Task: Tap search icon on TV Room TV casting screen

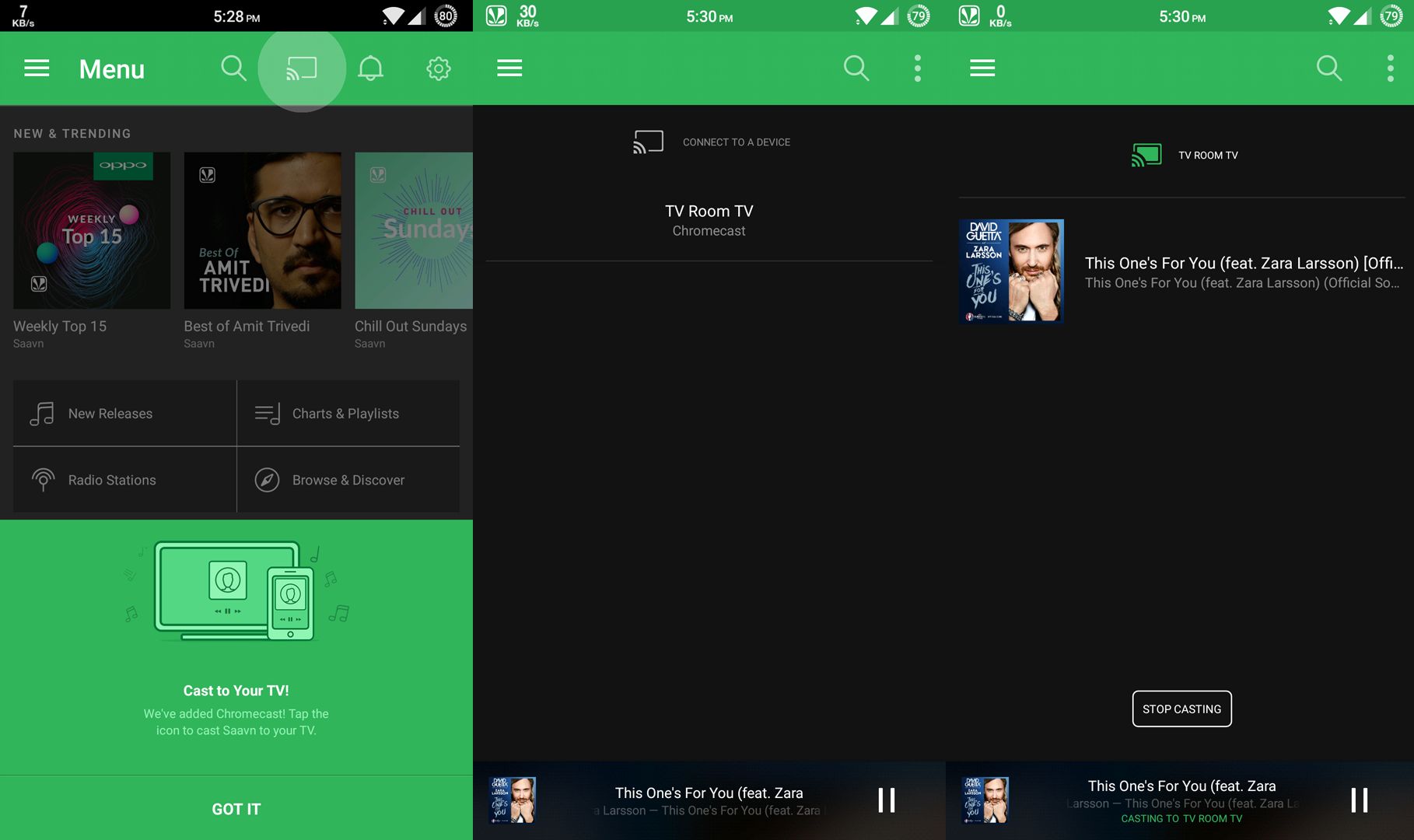Action: coord(1329,68)
